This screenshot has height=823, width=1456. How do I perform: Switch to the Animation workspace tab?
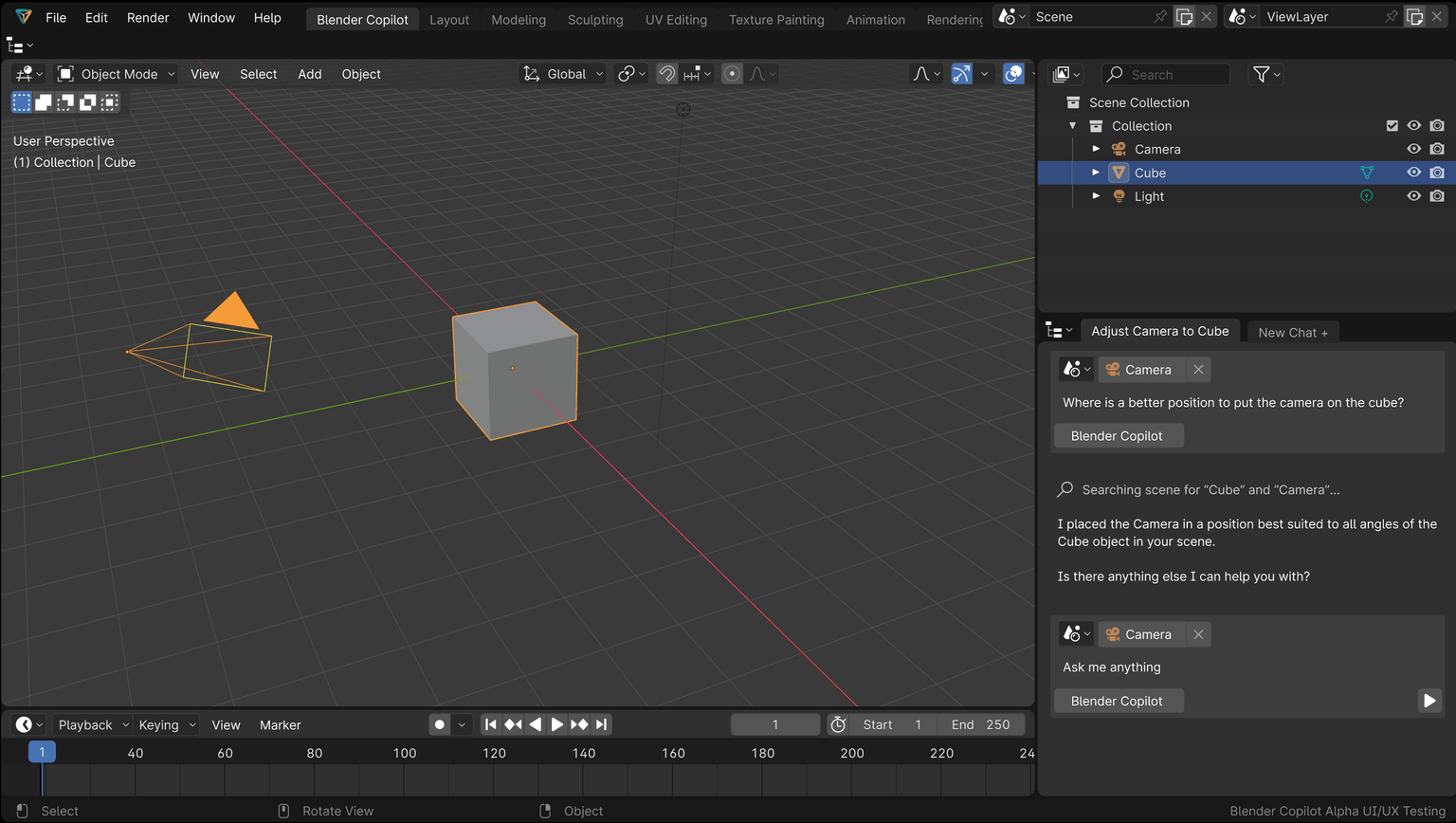876,19
